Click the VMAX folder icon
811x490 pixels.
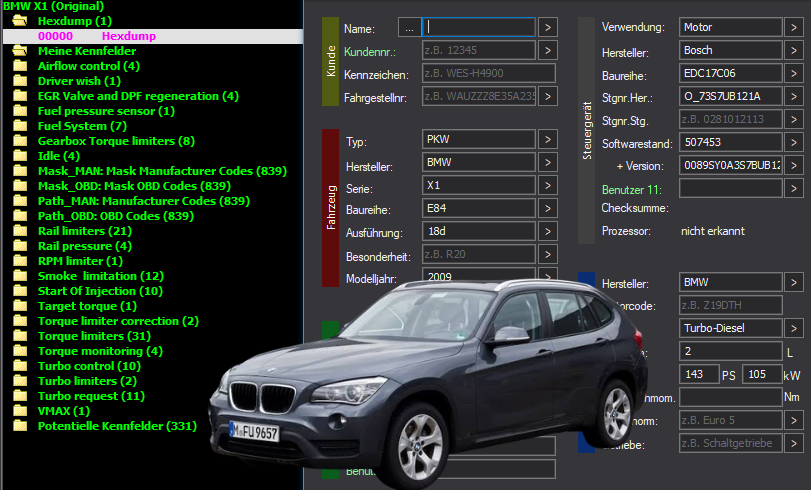click(x=20, y=411)
